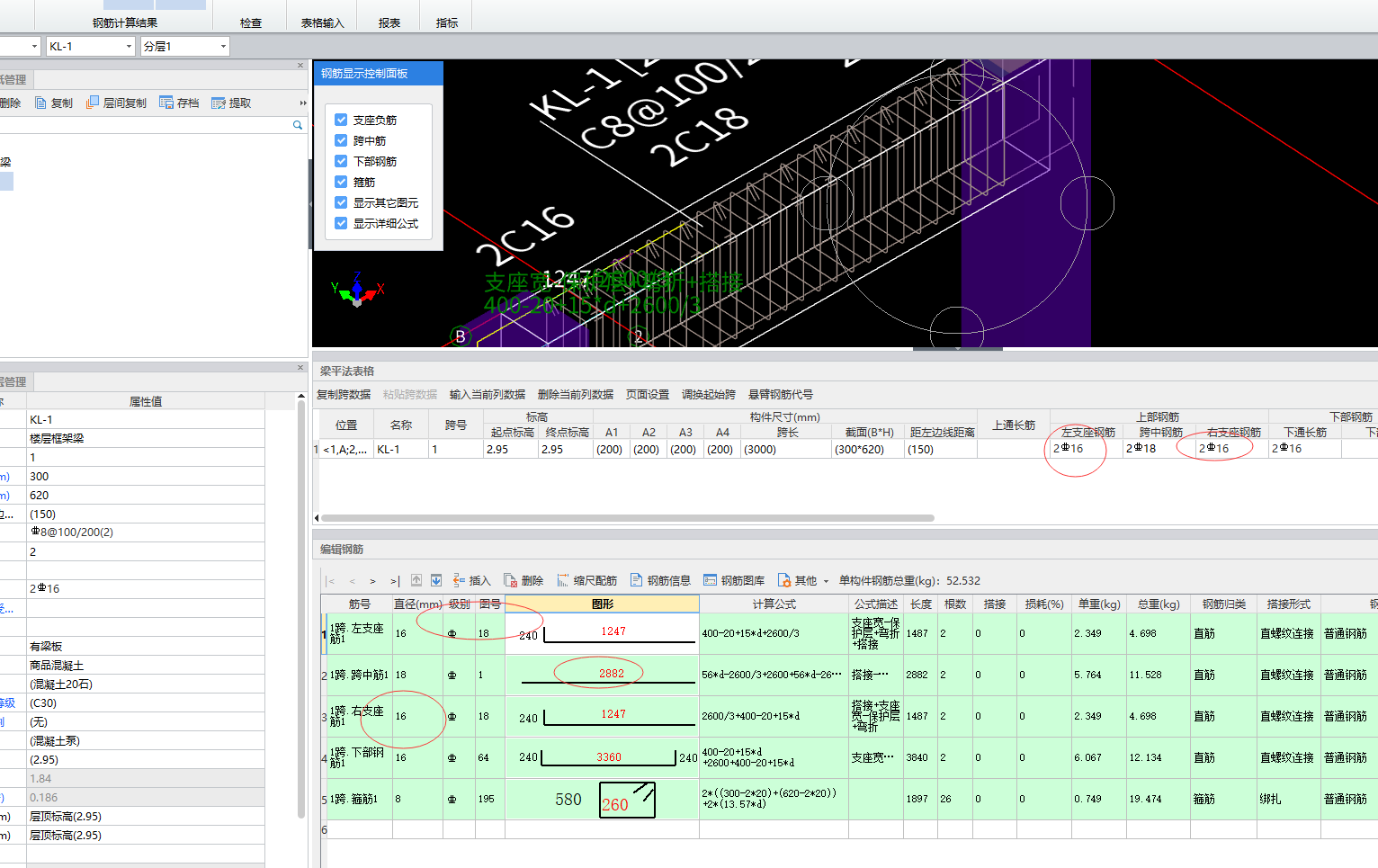Click the 3D axis gizmo in viewport

(358, 290)
